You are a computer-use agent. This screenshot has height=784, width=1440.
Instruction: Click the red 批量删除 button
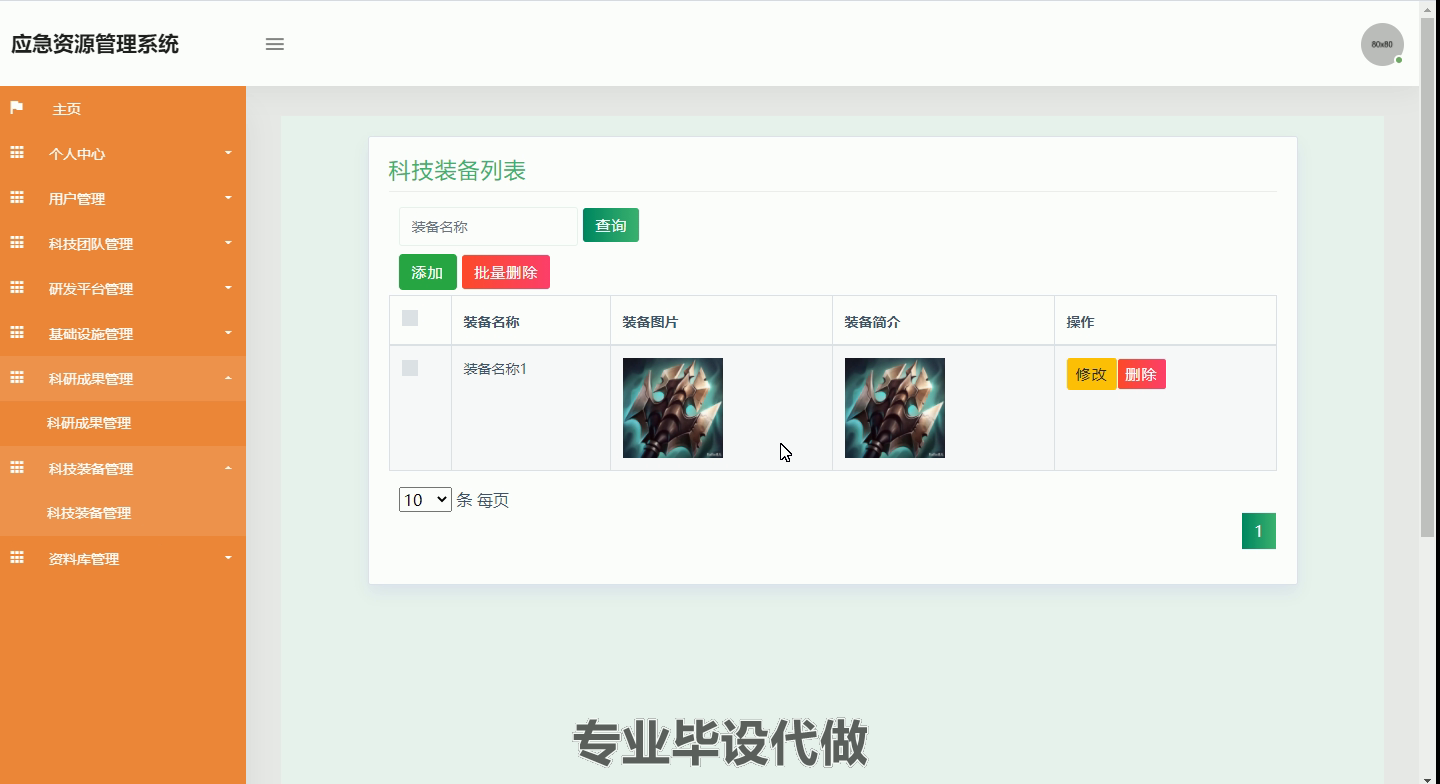506,272
